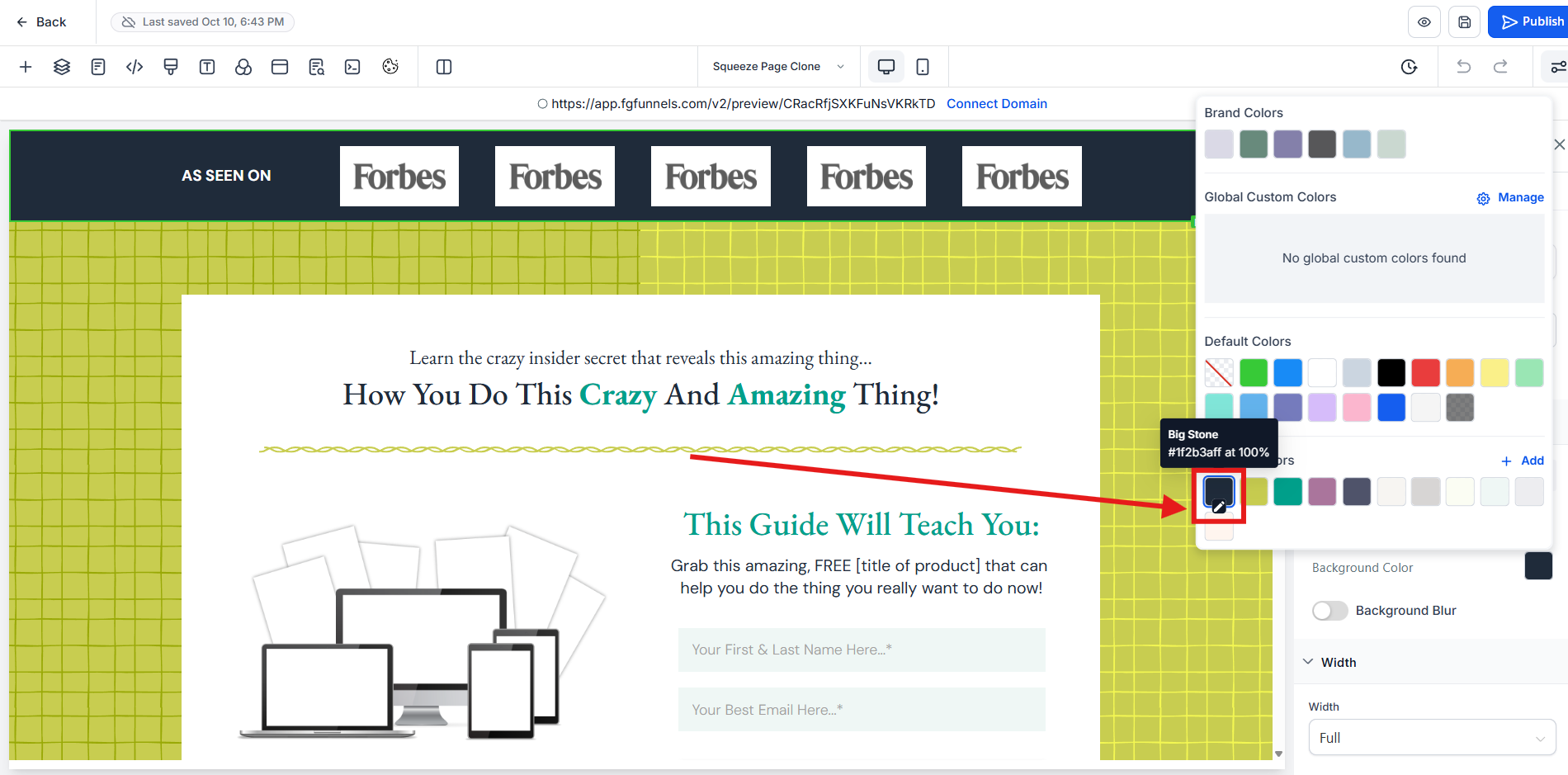
Task: Click the undo arrow
Action: [x=1464, y=67]
